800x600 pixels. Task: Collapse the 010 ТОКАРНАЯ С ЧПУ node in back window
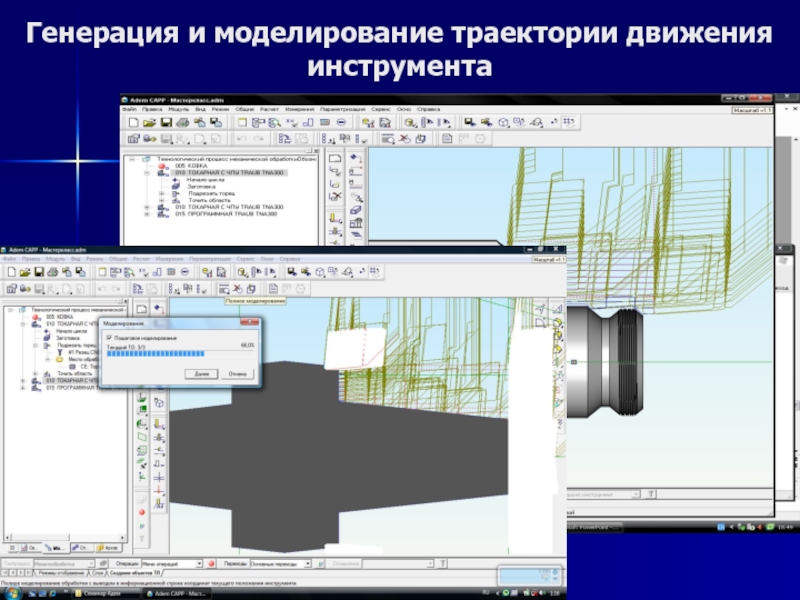[x=147, y=172]
